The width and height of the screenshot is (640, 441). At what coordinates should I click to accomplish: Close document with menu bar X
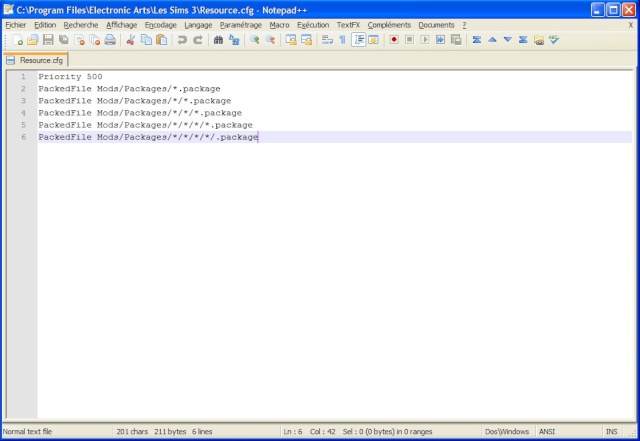pos(631,25)
